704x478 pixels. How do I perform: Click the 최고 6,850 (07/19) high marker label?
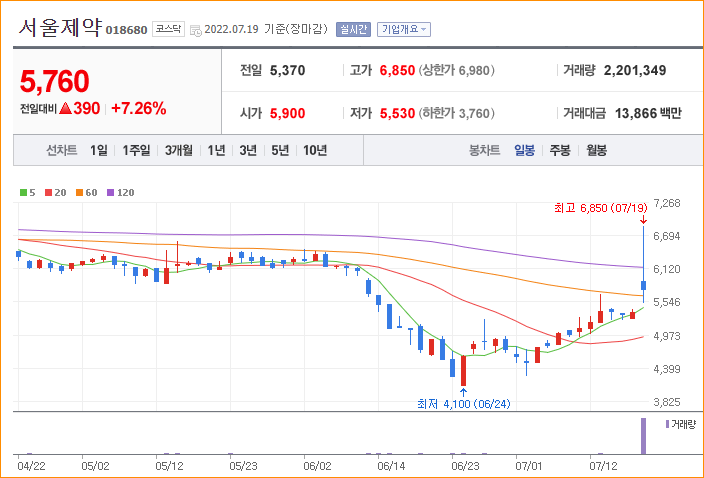(x=600, y=208)
